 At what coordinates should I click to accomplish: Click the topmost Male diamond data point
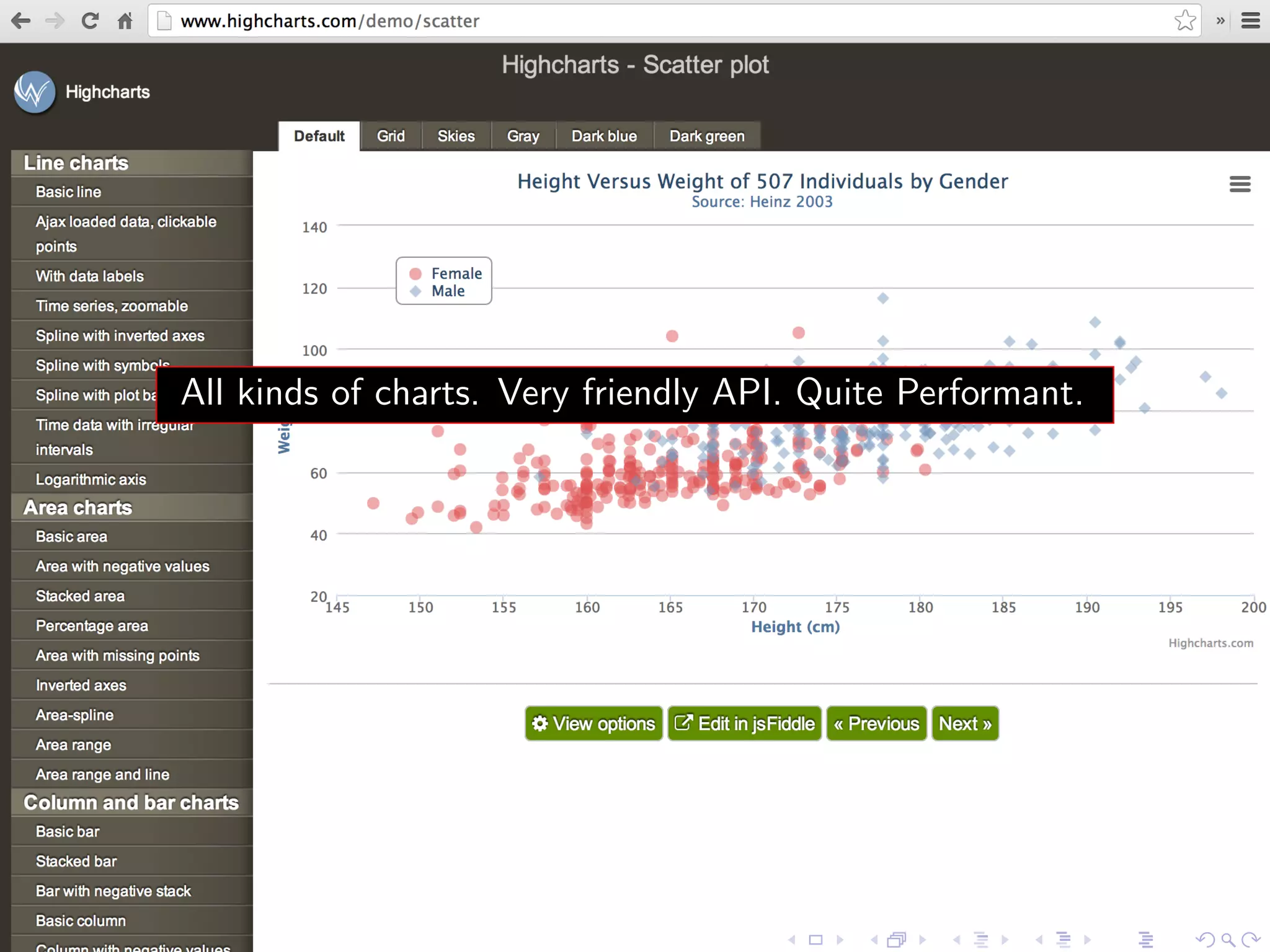[x=883, y=298]
